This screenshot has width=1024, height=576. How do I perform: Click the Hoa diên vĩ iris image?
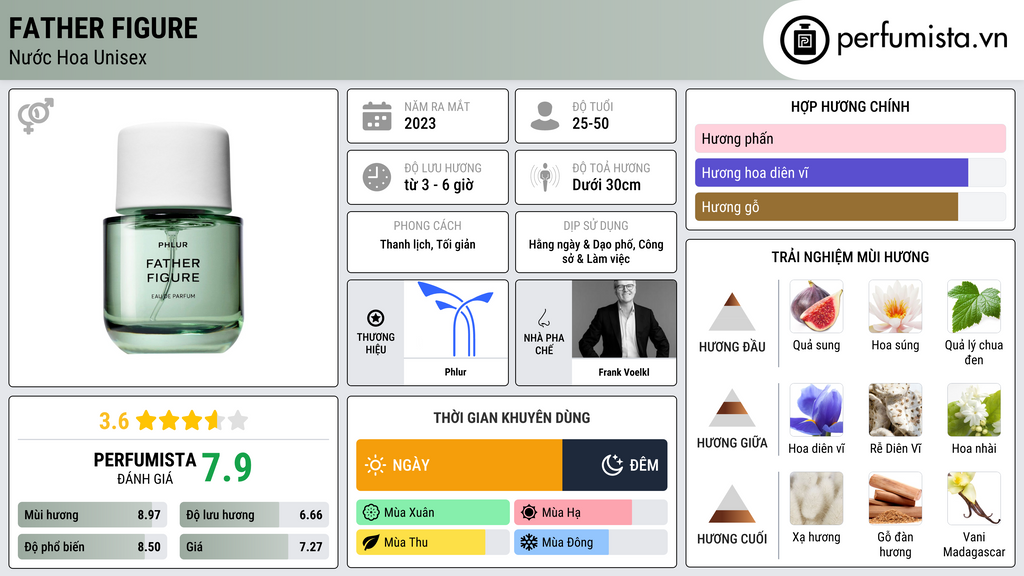coord(816,409)
